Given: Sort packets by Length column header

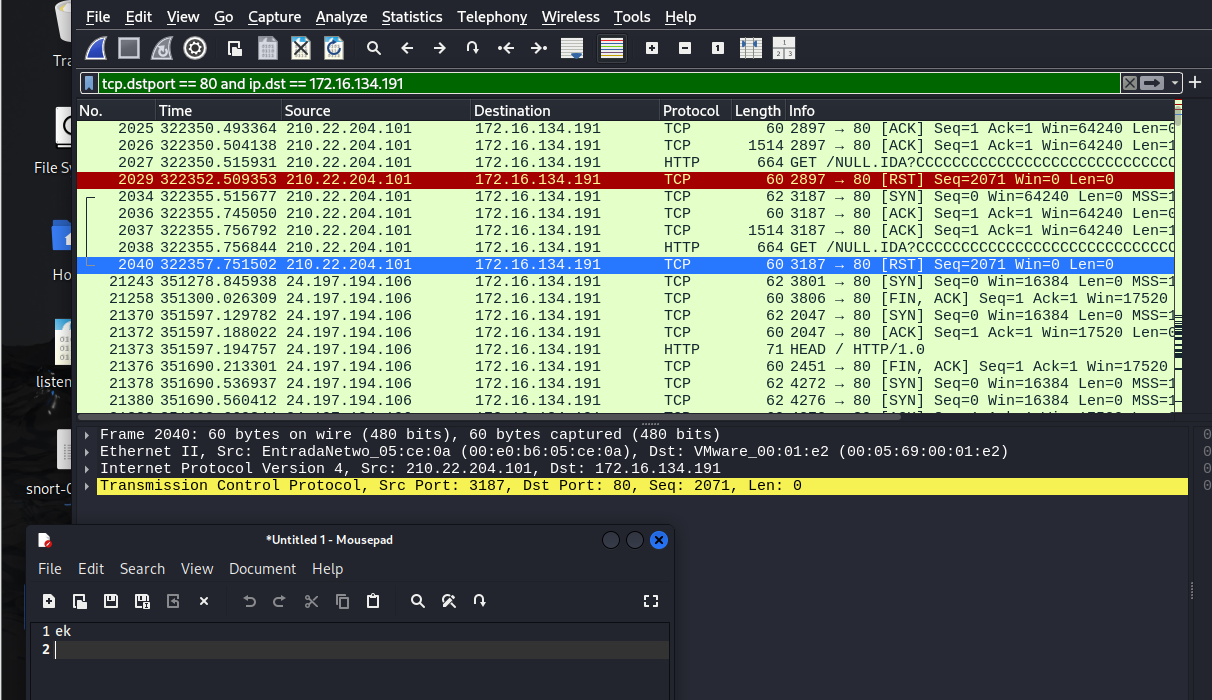Looking at the screenshot, I should click(757, 111).
